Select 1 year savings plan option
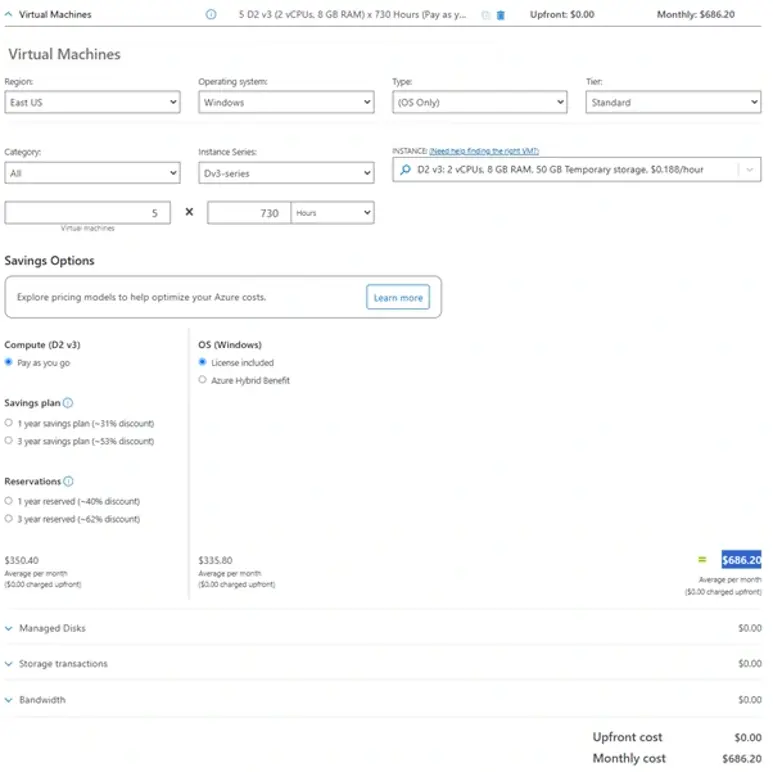Viewport: 773px width, 772px height. point(8,422)
